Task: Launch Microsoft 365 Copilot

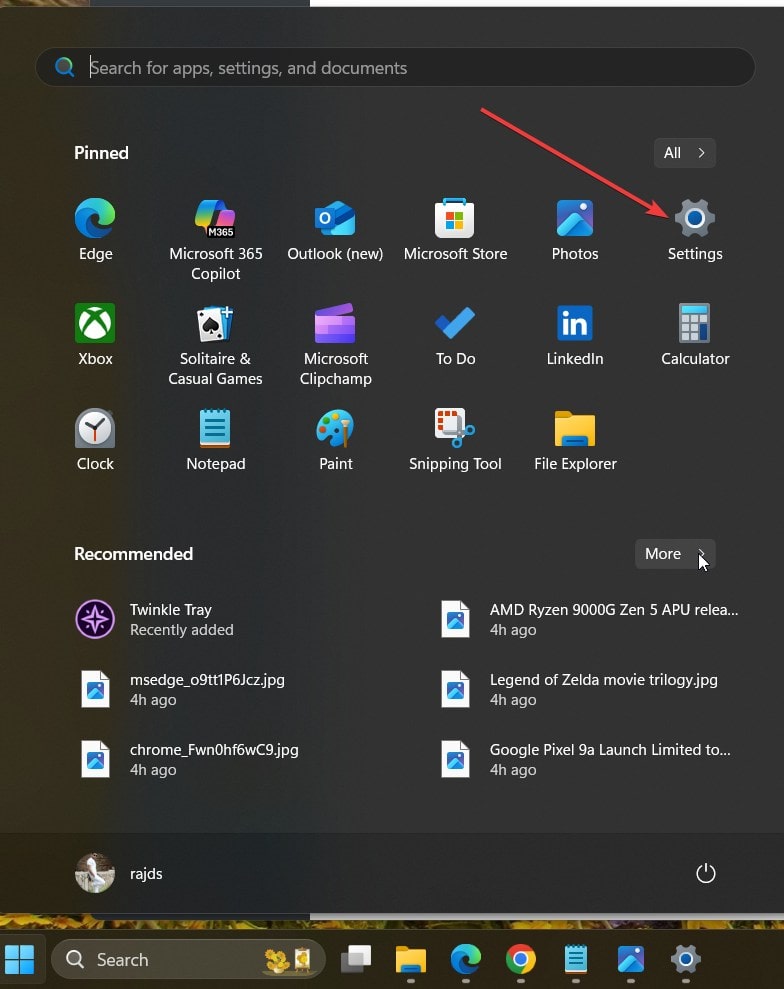Action: pyautogui.click(x=215, y=240)
